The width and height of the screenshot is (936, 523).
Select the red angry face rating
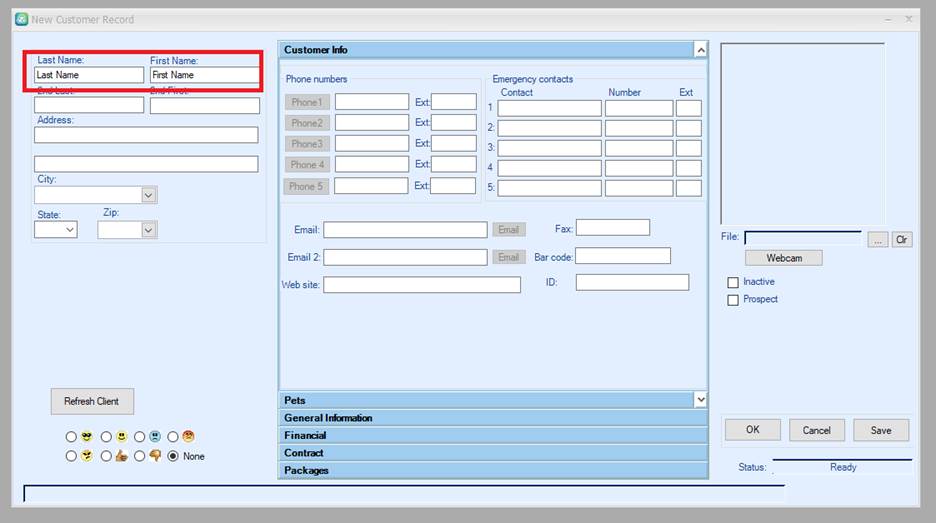(174, 437)
